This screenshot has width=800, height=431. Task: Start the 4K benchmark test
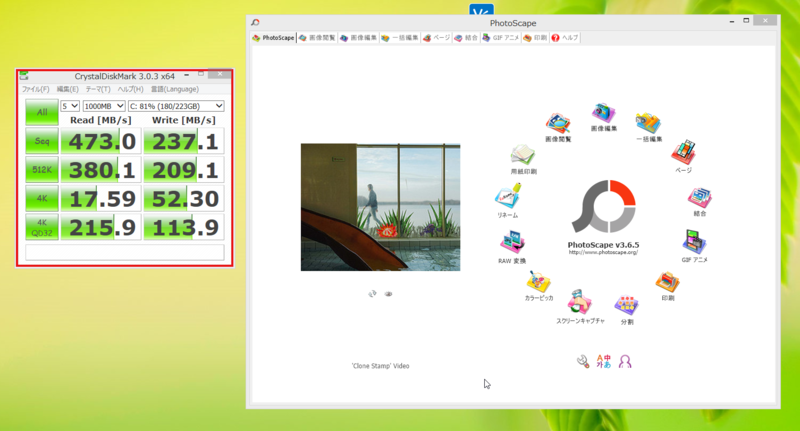42,198
